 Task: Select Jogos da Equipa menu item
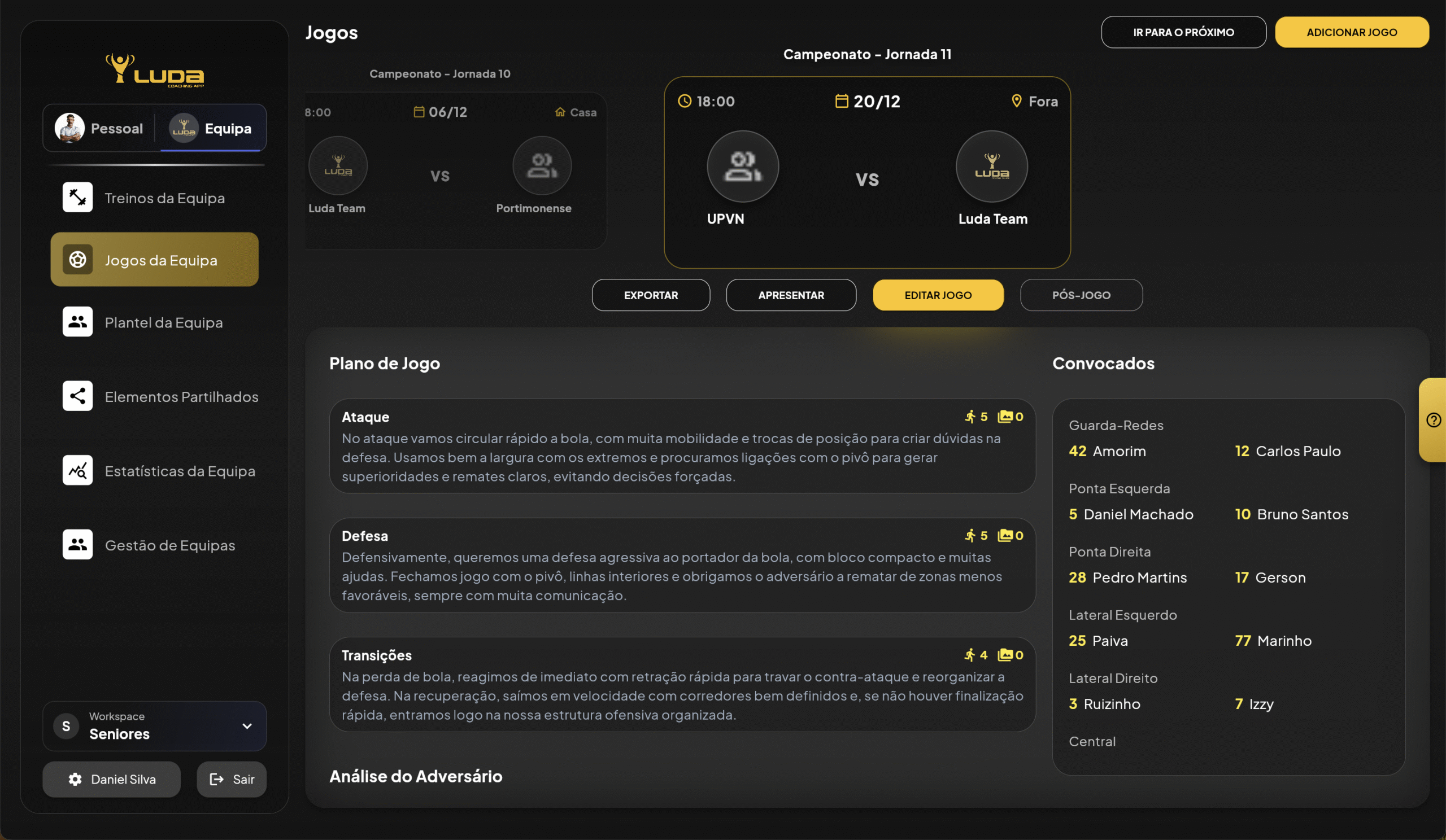point(154,260)
